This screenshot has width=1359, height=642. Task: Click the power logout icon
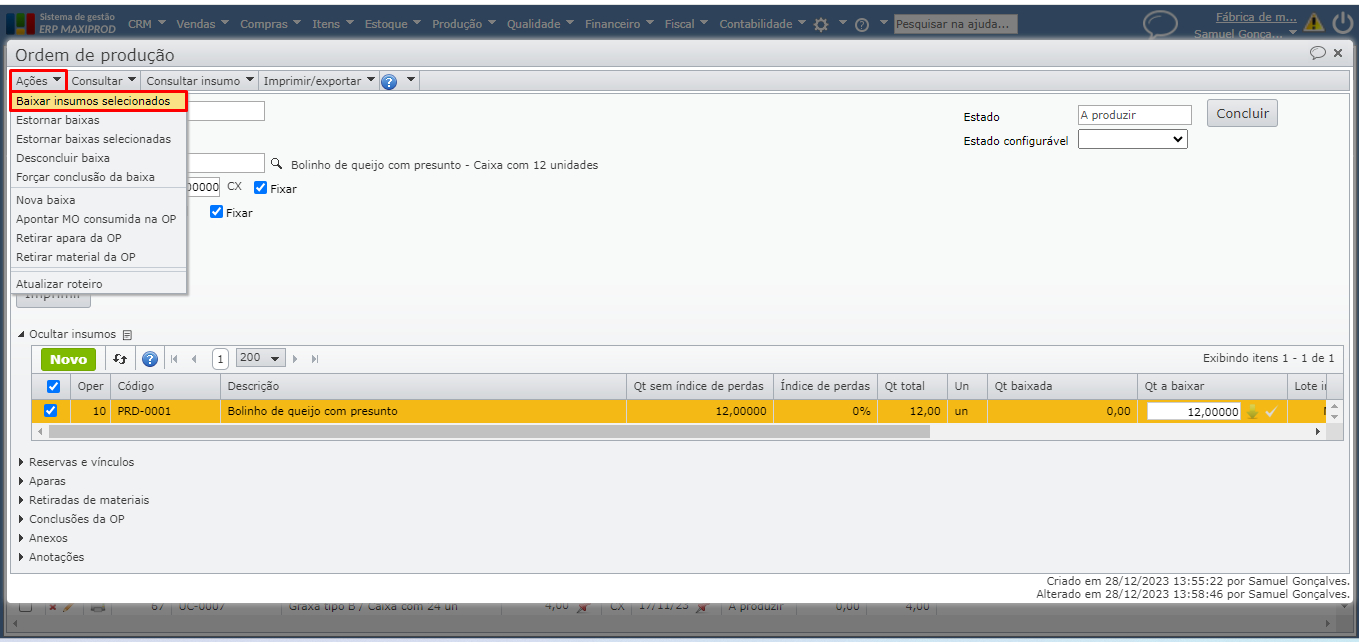pyautogui.click(x=1342, y=22)
